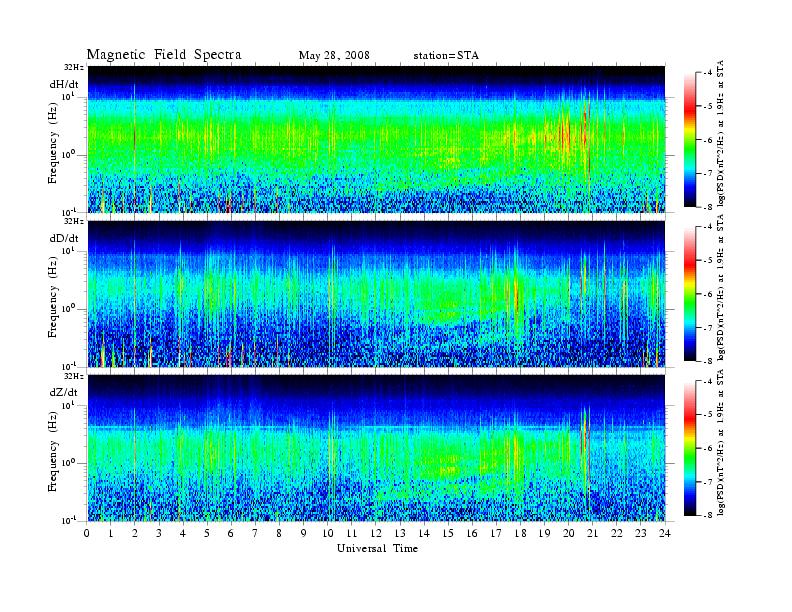The height and width of the screenshot is (612, 792).
Task: Click hour "19" on the Universal Time axis
Action: (x=544, y=533)
